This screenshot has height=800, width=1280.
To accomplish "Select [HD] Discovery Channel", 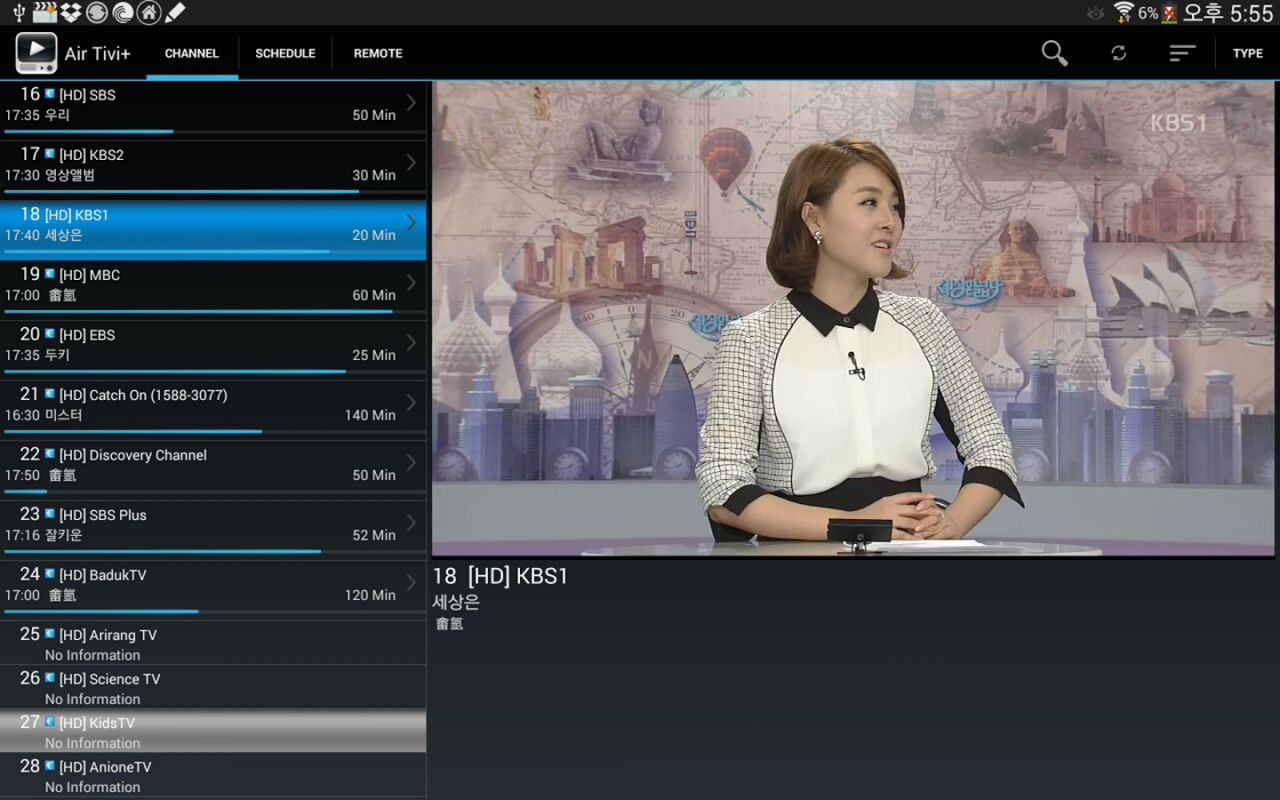I will 213,468.
